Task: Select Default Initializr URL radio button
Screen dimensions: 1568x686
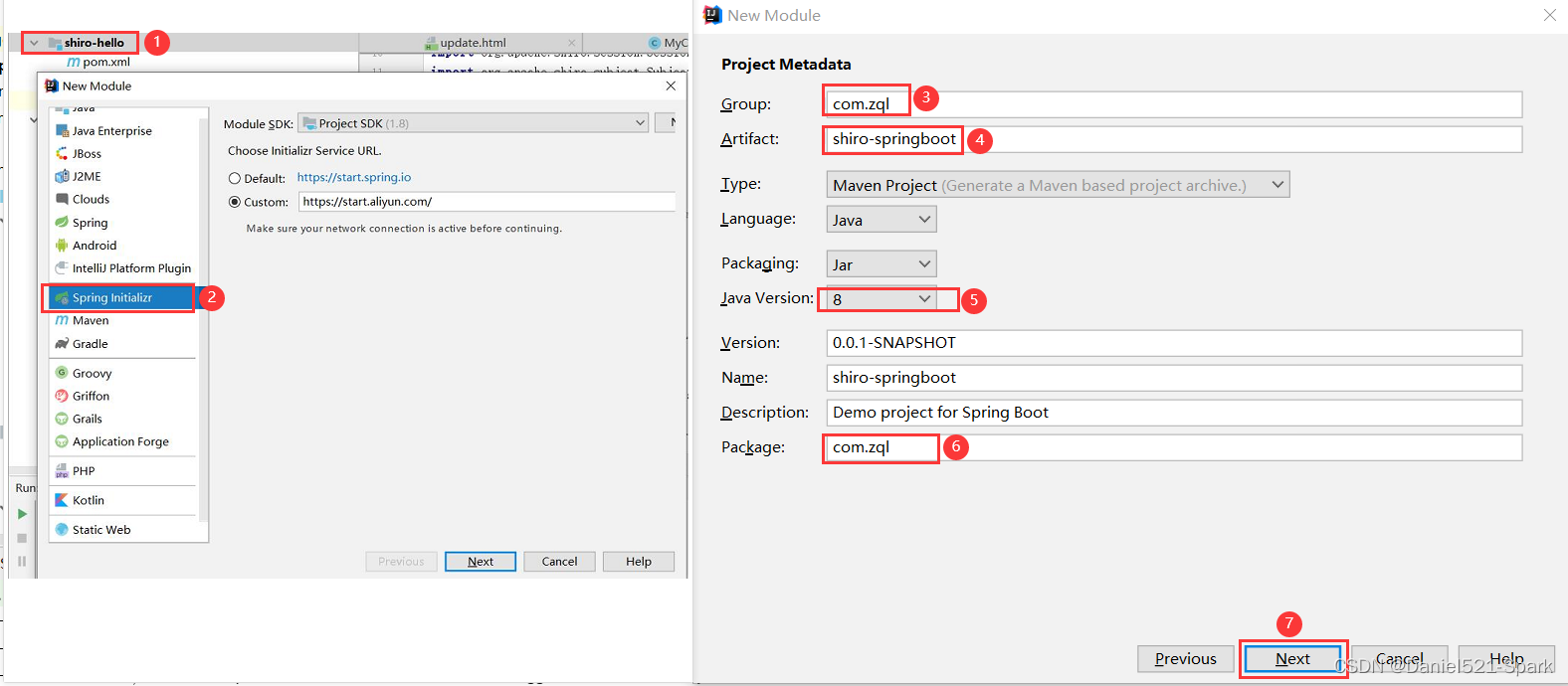Action: click(235, 179)
